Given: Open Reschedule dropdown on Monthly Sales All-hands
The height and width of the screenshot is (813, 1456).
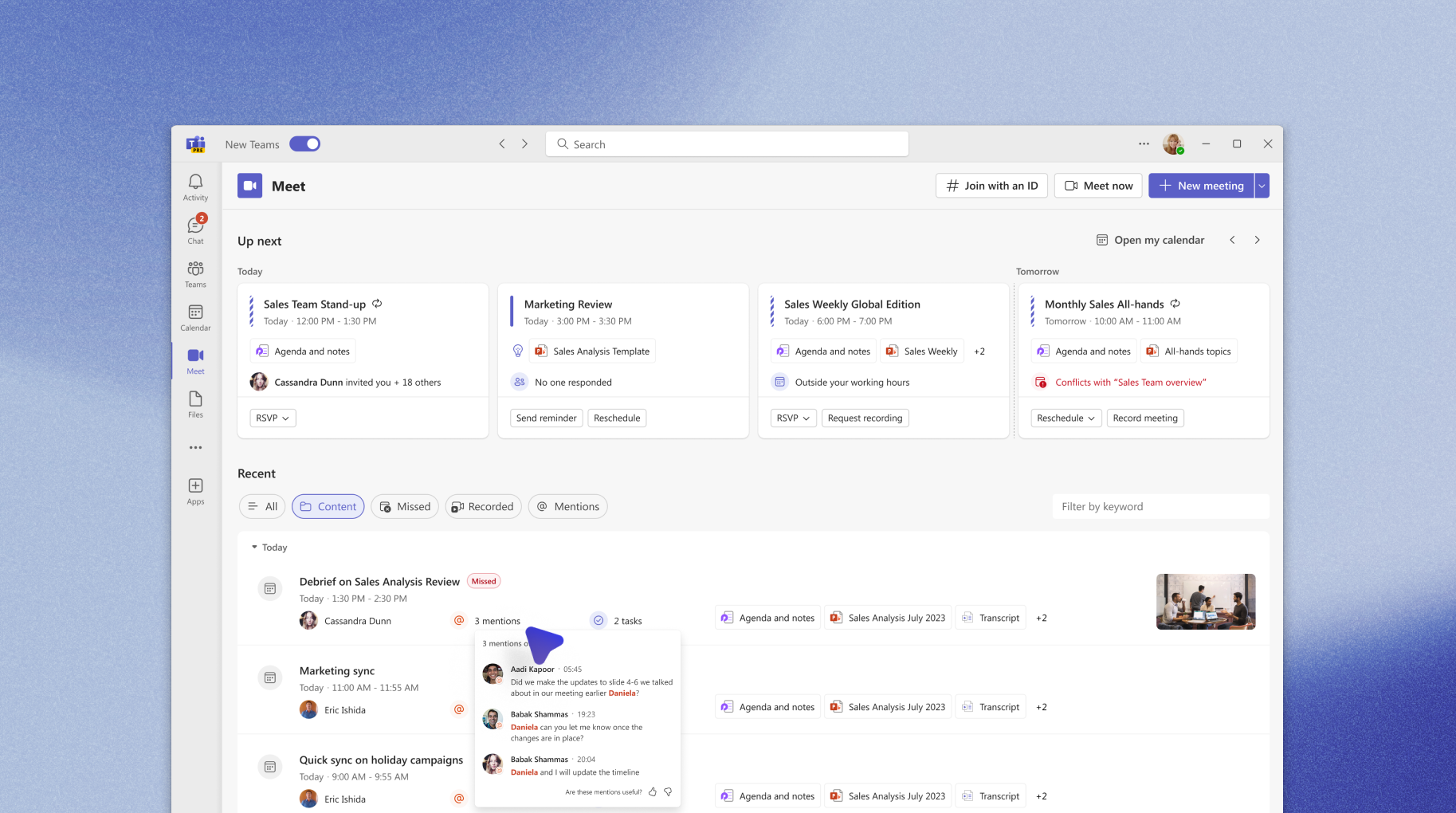Looking at the screenshot, I should 1066,418.
